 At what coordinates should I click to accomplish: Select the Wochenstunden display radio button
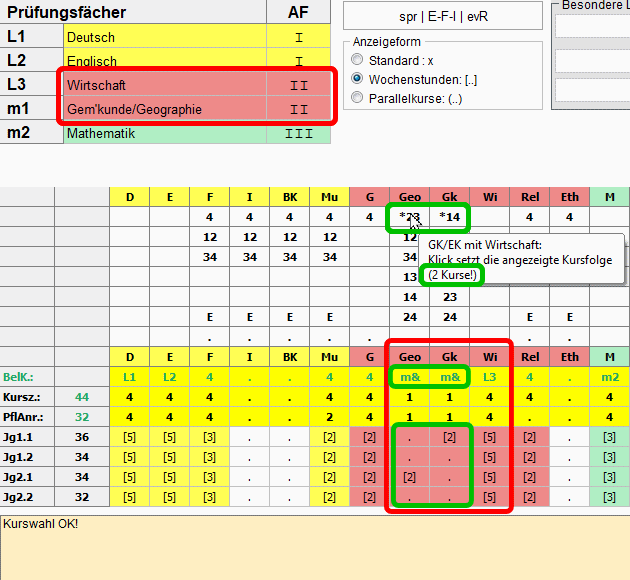357,79
